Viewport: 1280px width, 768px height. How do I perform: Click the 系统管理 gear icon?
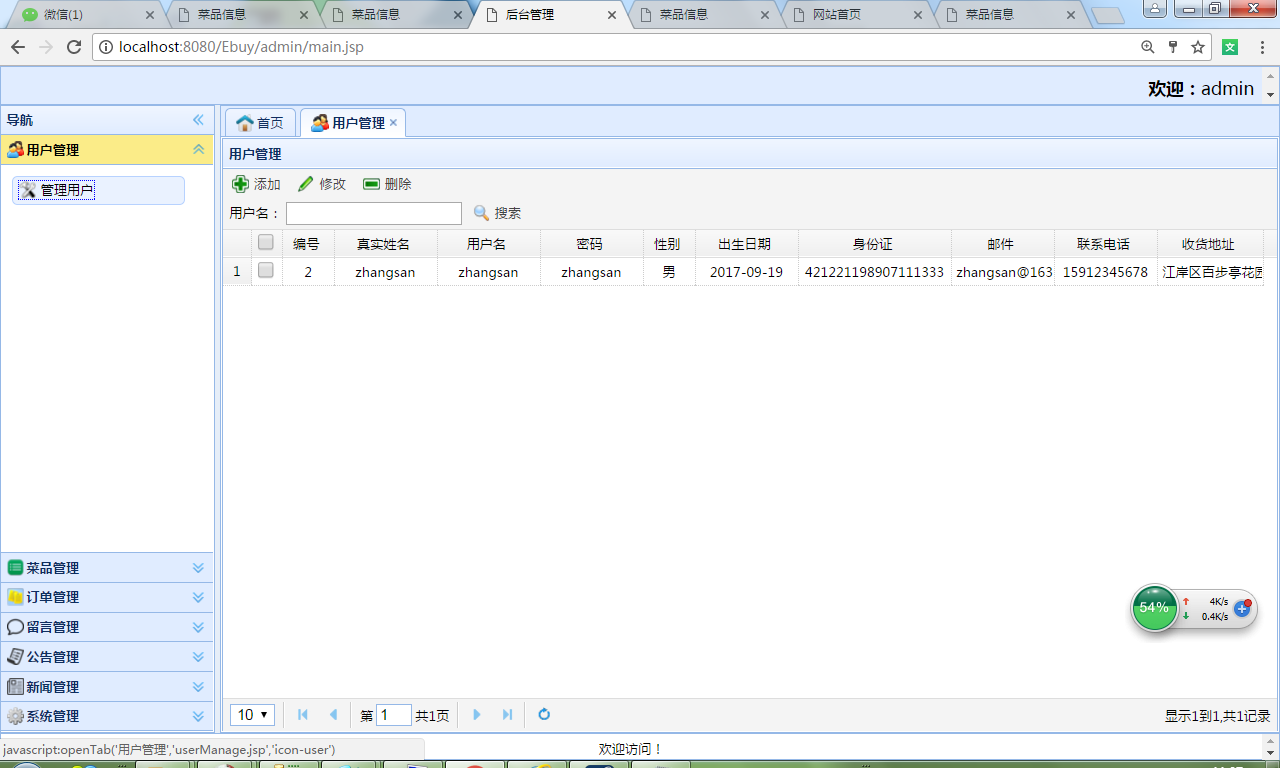pos(15,716)
